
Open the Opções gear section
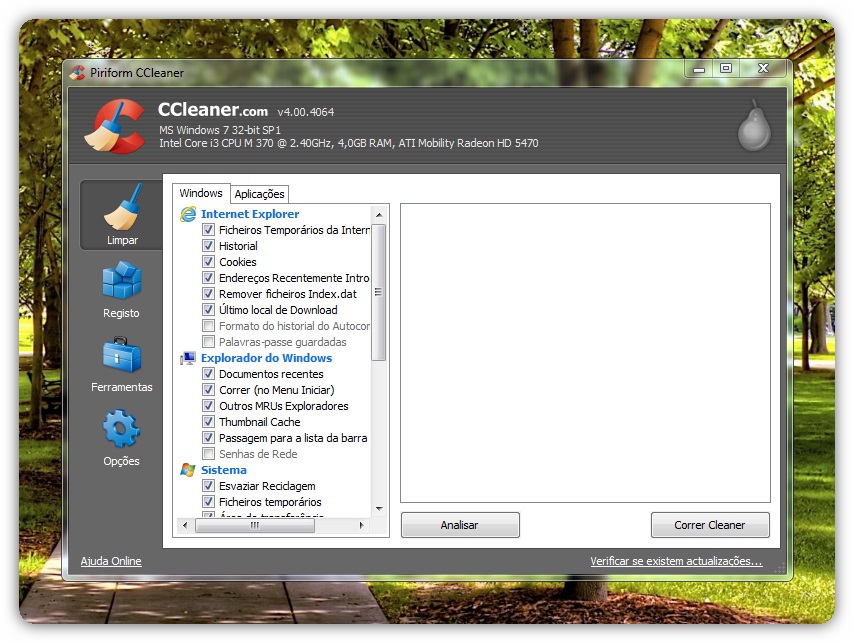[x=121, y=438]
